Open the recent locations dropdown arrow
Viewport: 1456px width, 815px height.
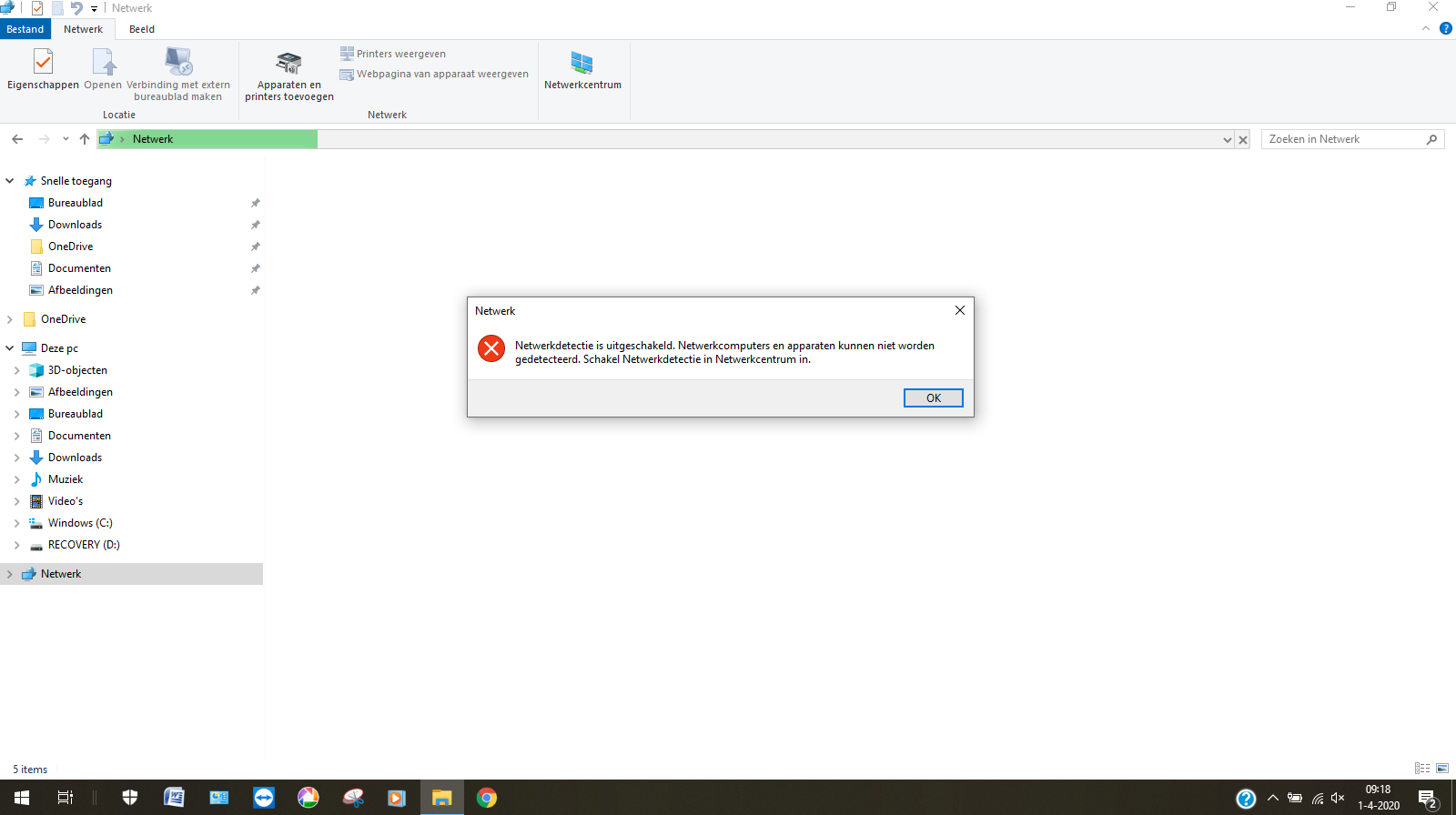click(x=66, y=139)
